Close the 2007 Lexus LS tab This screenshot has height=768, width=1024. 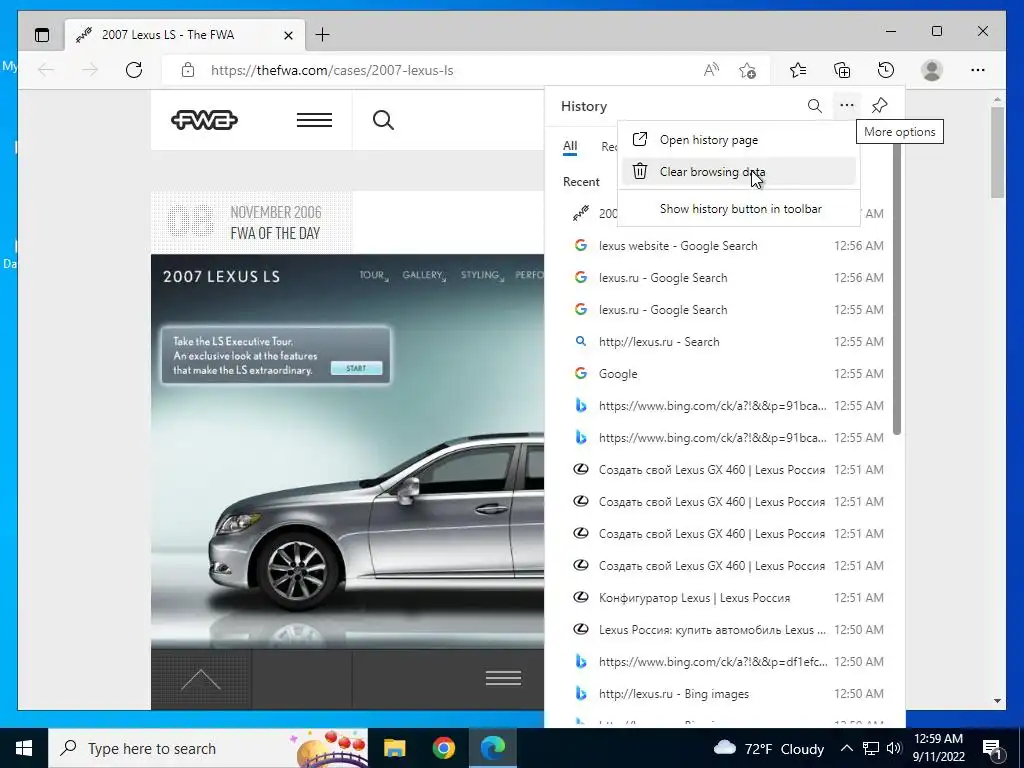pos(288,35)
